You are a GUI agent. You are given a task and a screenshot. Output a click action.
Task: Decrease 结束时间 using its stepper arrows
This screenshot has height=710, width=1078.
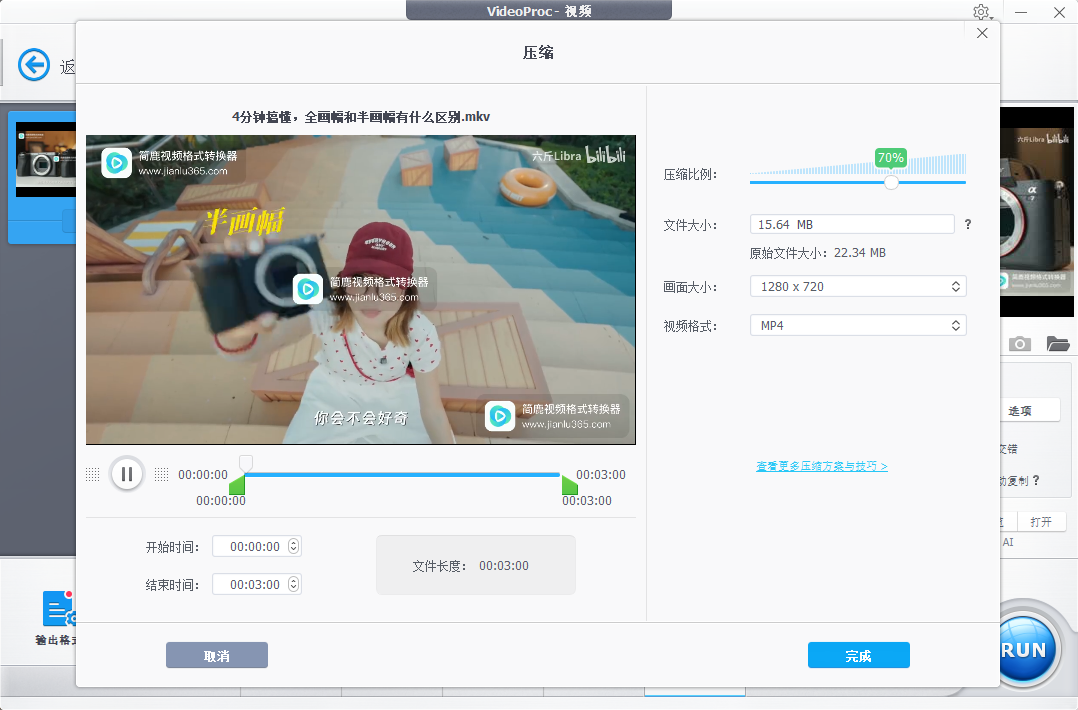[x=291, y=588]
